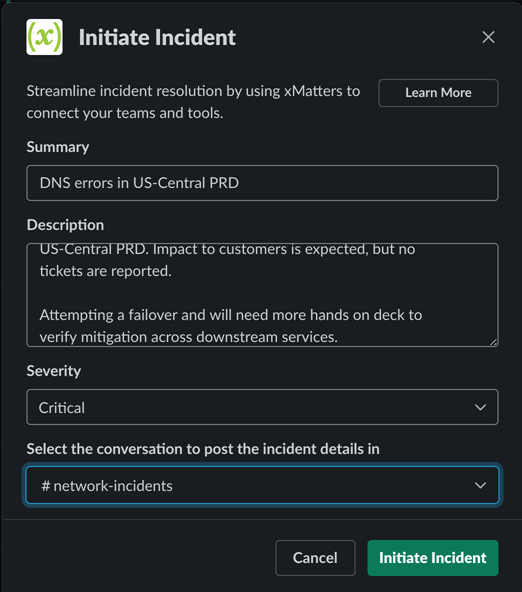The width and height of the screenshot is (522, 592).
Task: Click the Initiate Incident dialog title
Action: (x=157, y=37)
